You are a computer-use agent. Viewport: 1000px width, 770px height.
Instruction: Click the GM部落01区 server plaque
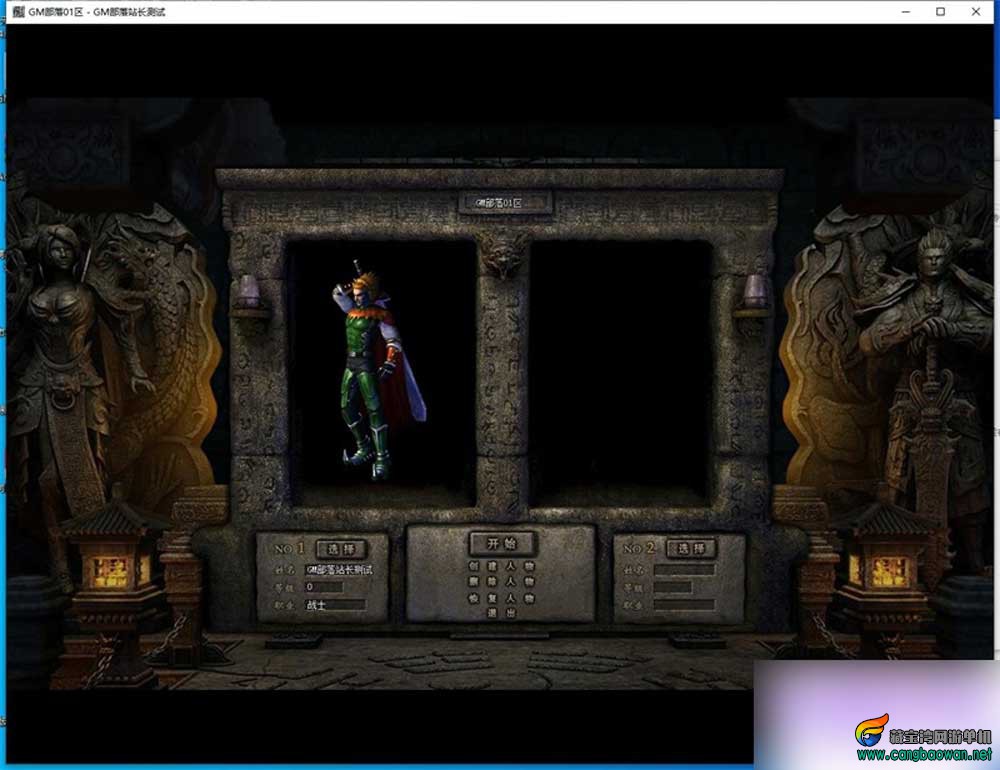coord(504,203)
